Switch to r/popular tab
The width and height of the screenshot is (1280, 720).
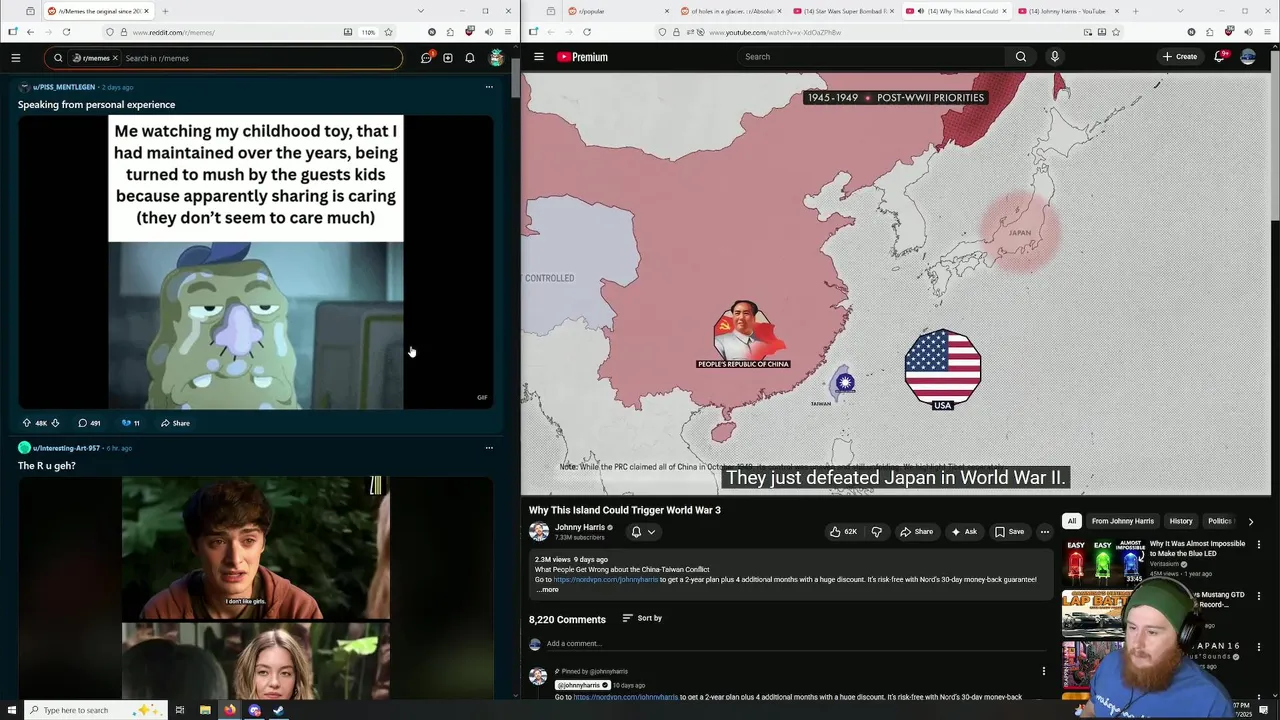tap(618, 11)
